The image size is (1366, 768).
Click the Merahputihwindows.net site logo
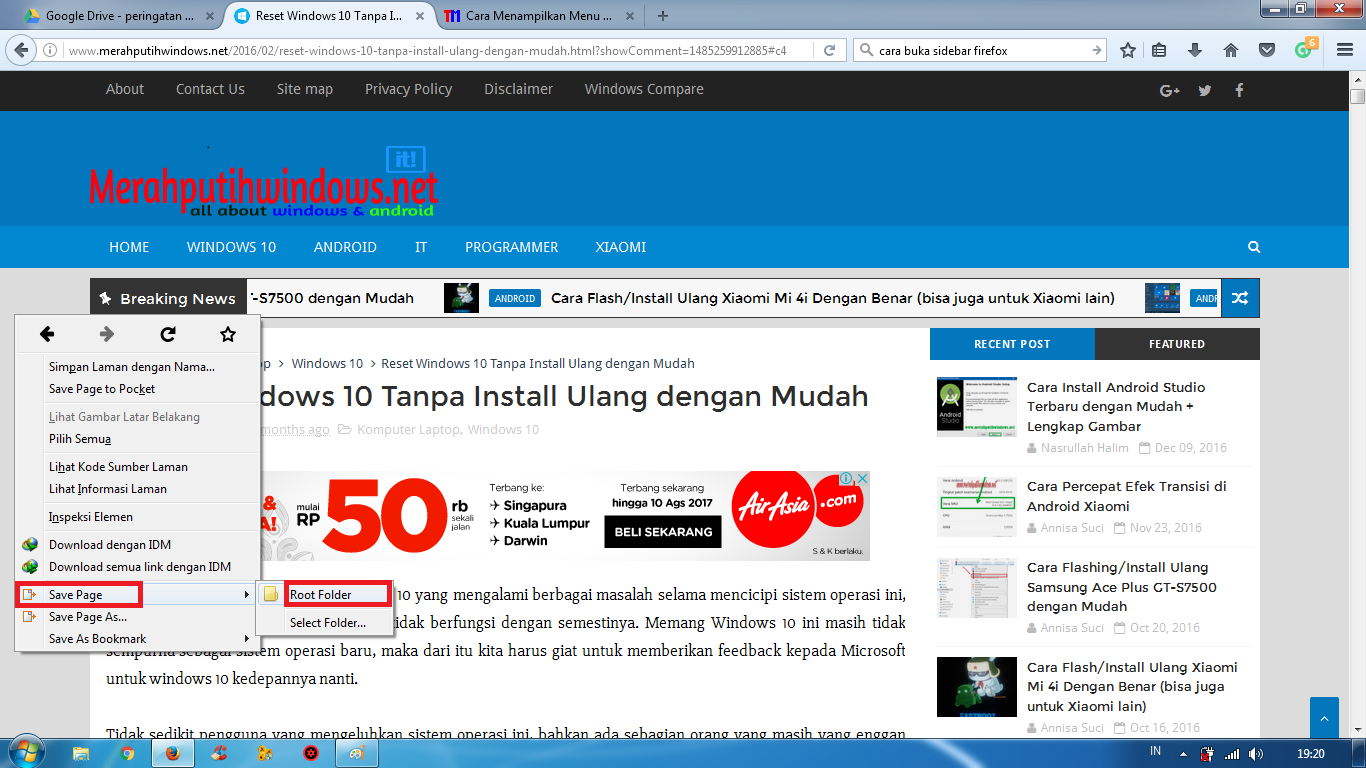(264, 183)
